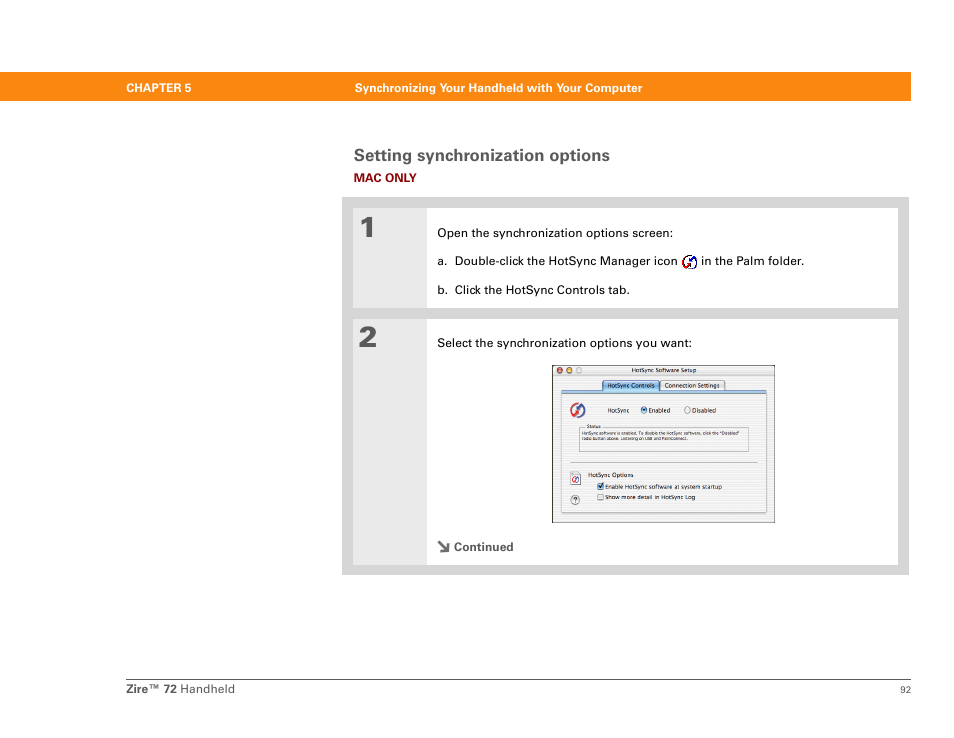Viewport: 954px width, 738px height.
Task: Click the Zire 72 Handheld footer text
Action: pos(180,689)
